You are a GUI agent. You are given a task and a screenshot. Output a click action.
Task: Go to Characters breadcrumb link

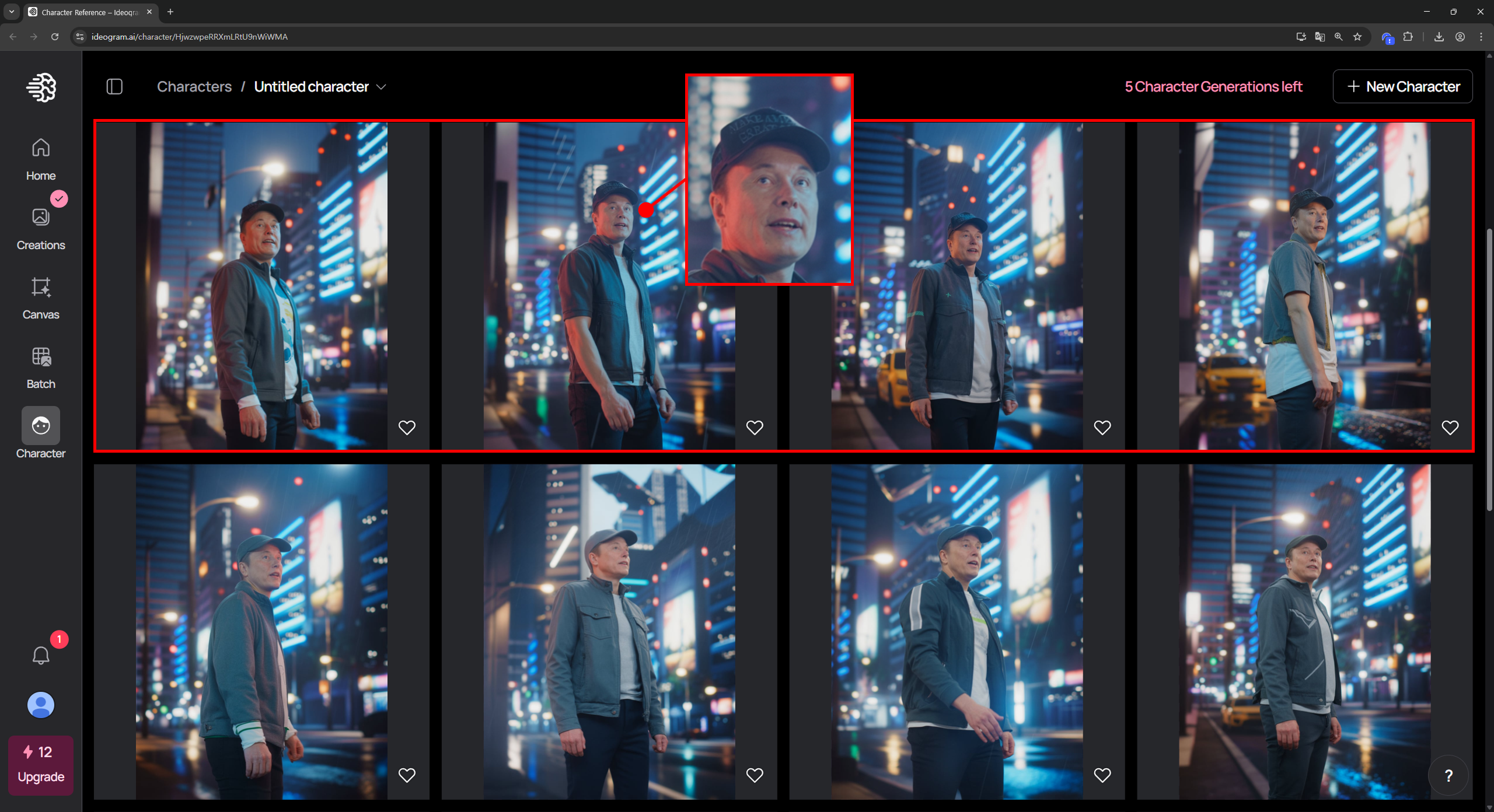(x=194, y=87)
